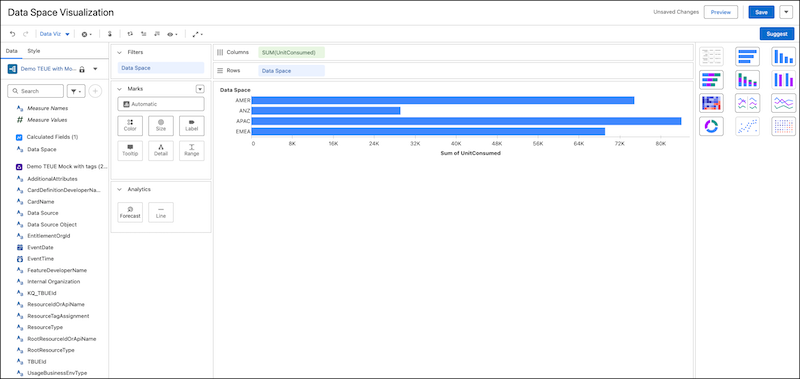Select the stacked vertical bar chart type
Screen dimensions: 800x379
point(747,80)
